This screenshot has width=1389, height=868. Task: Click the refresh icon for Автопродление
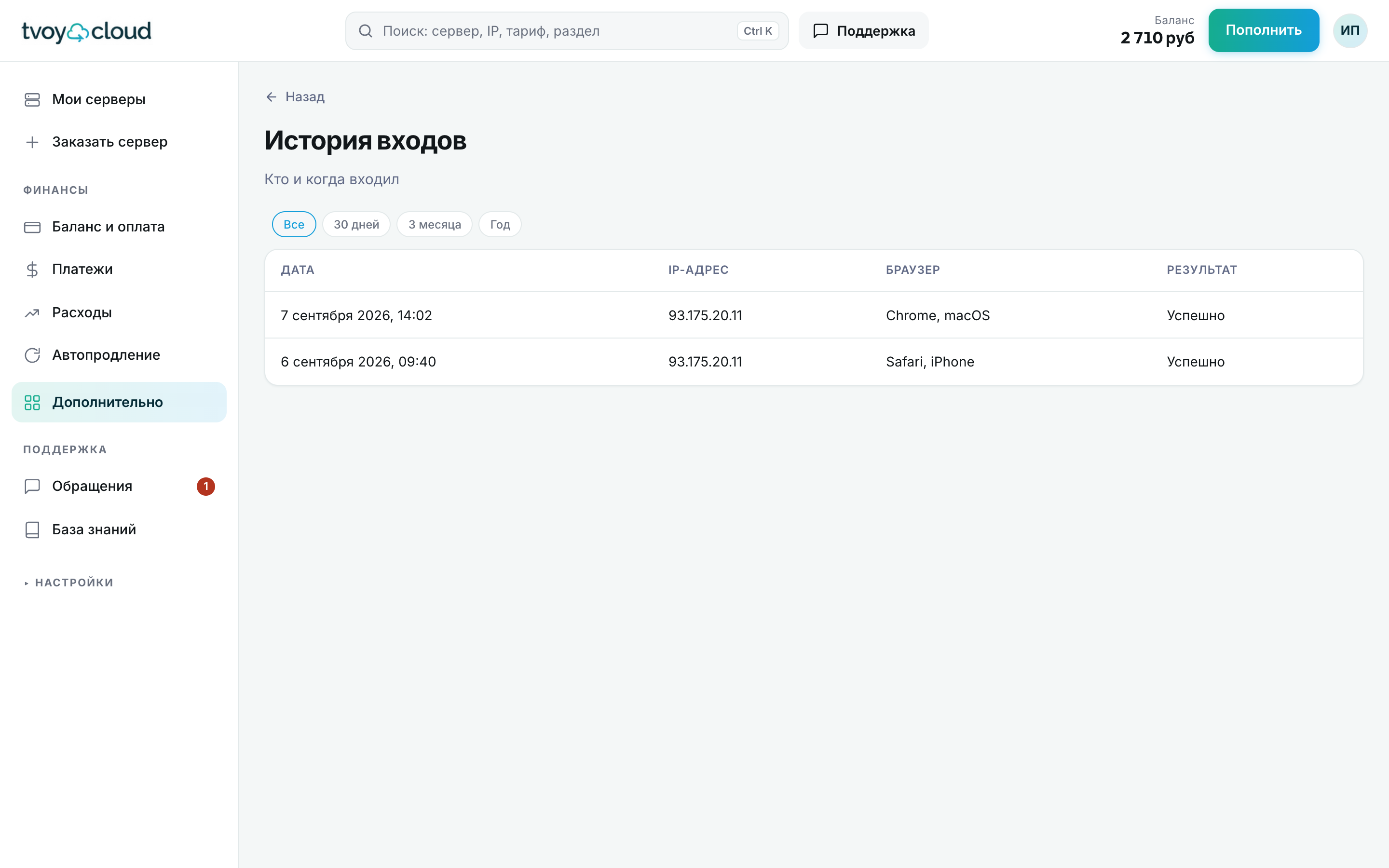click(x=32, y=355)
